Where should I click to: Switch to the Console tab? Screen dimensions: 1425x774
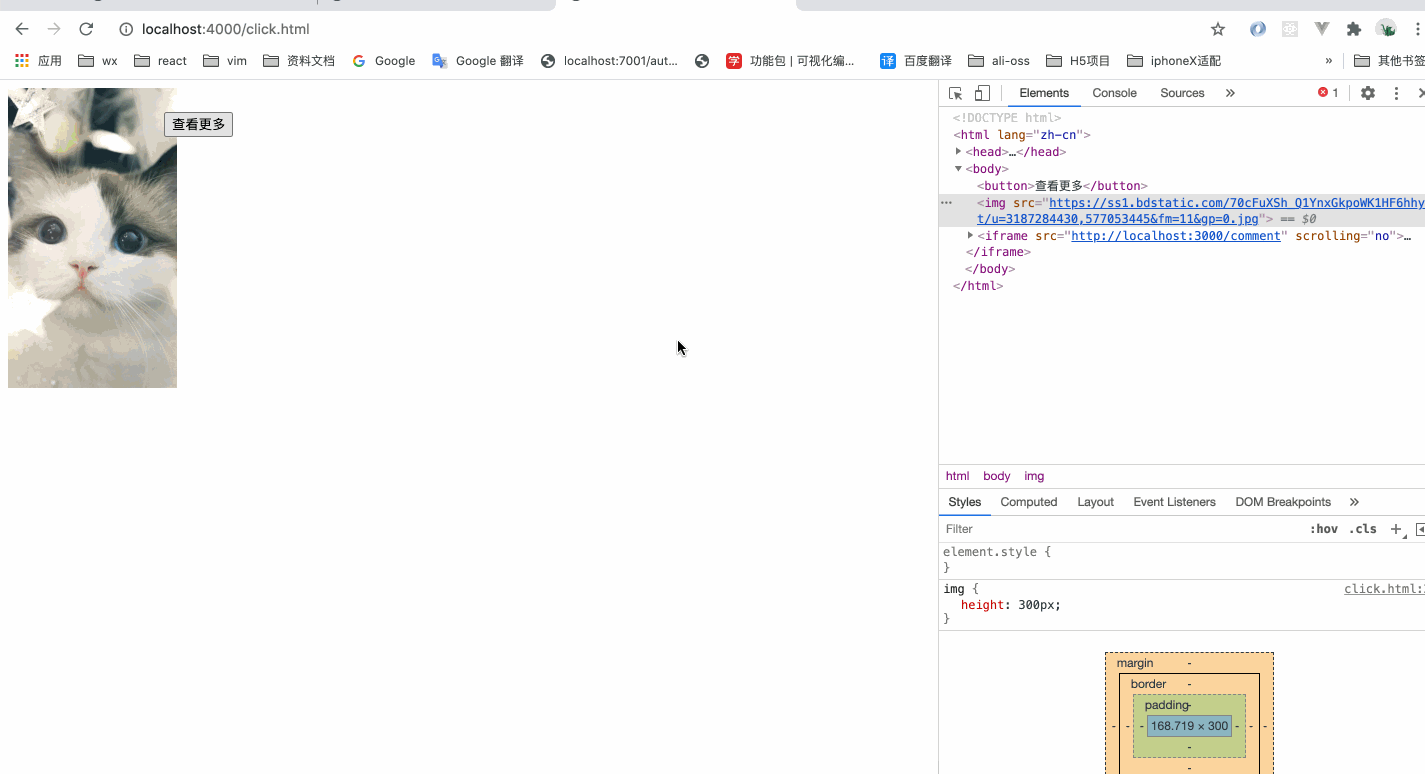tap(1114, 92)
